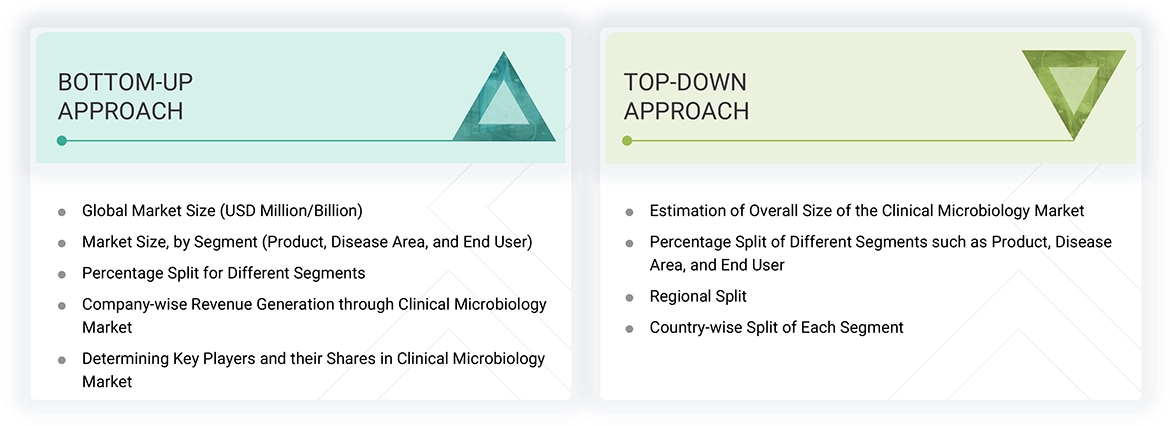Click the teal dot under Bottom-Up Approach
The height and width of the screenshot is (426, 1170).
(62, 141)
